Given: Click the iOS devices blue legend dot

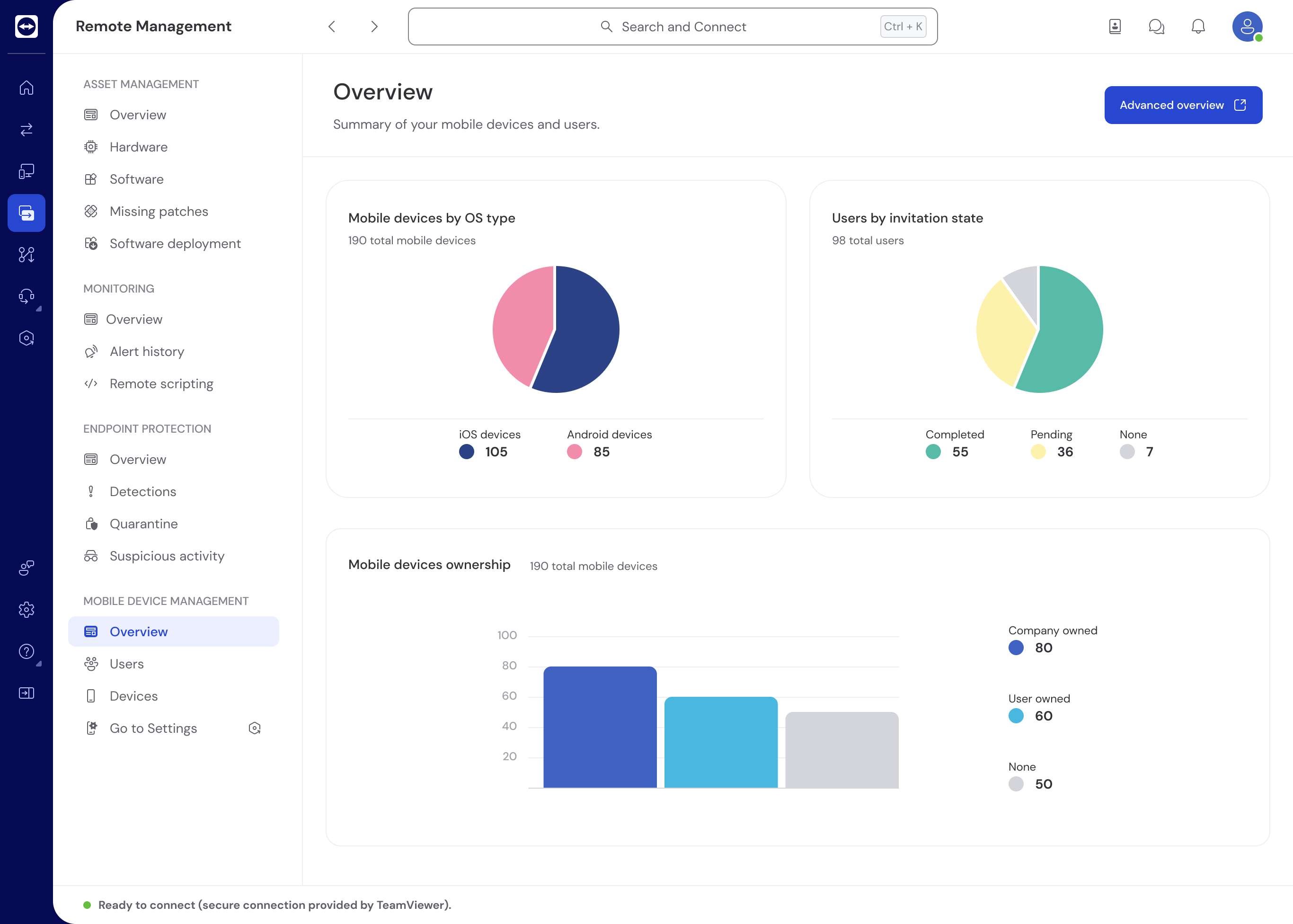Looking at the screenshot, I should [x=466, y=452].
